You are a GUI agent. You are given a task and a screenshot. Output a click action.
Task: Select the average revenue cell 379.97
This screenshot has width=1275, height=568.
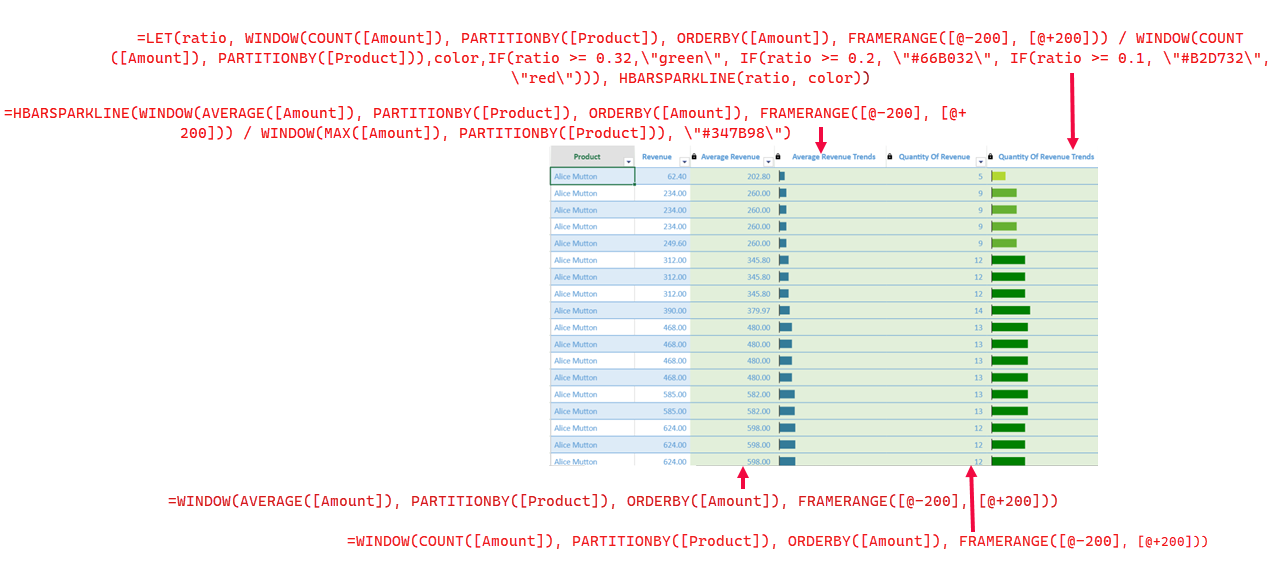point(733,310)
